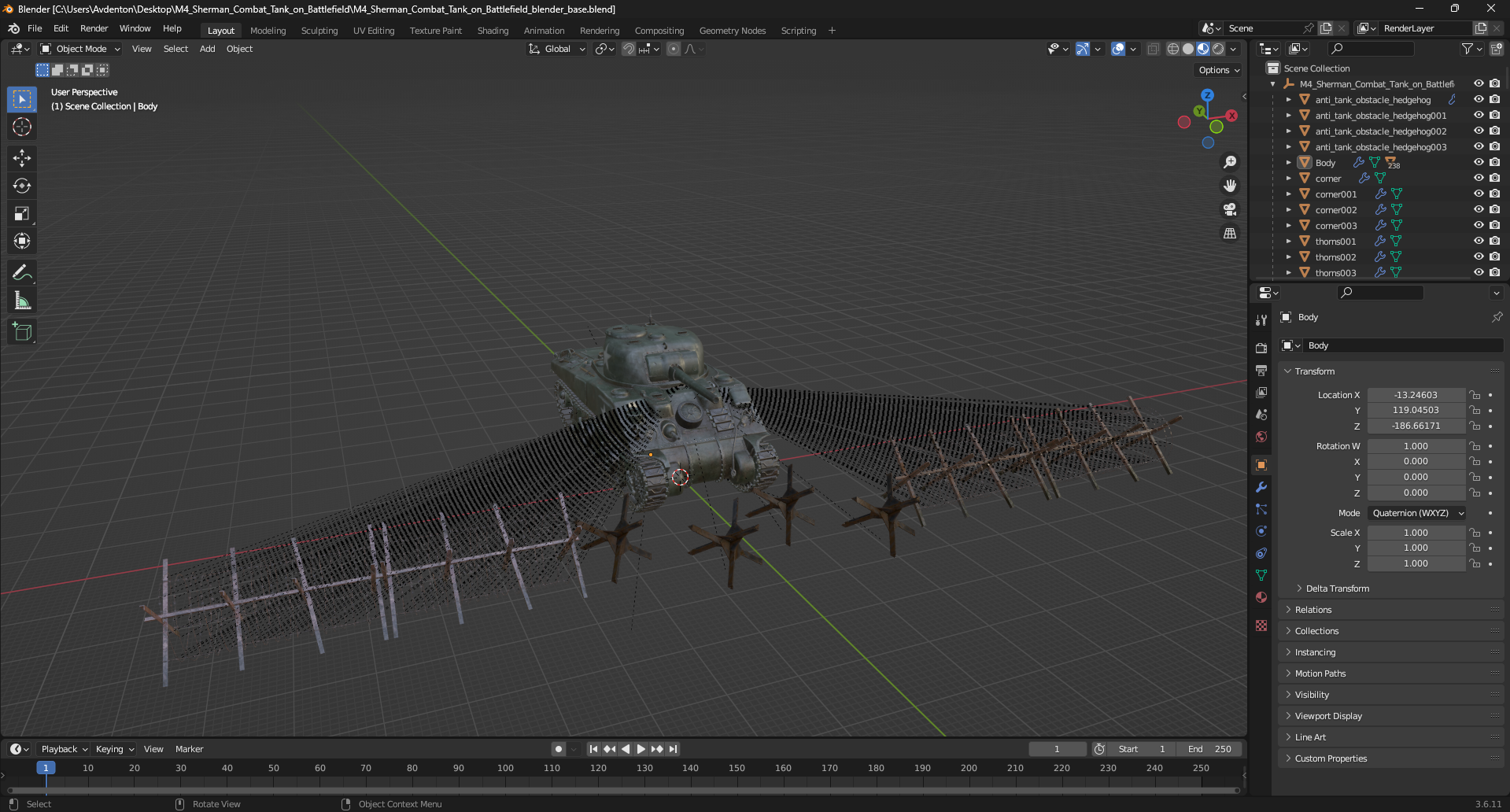Hide the Body object in viewport
1510x812 pixels.
pos(1479,162)
